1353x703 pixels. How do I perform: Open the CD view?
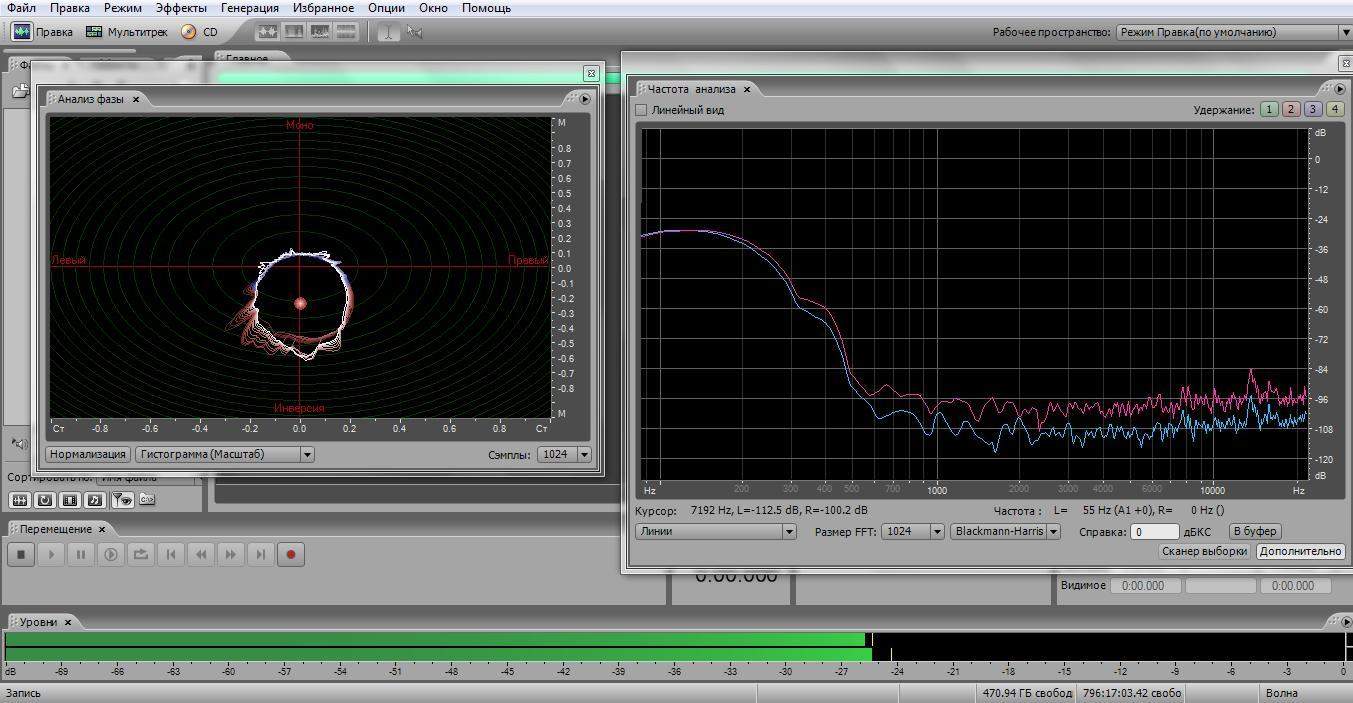(x=199, y=32)
